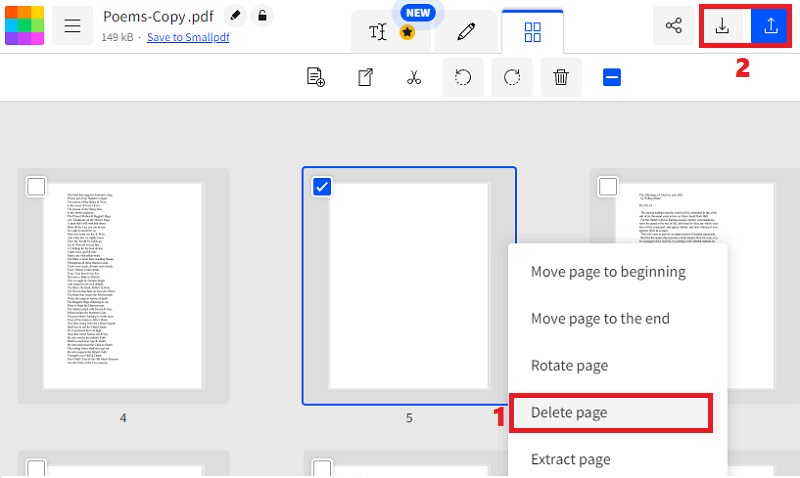Delete selected pages with trash icon
Image resolution: width=800 pixels, height=478 pixels.
click(x=561, y=78)
